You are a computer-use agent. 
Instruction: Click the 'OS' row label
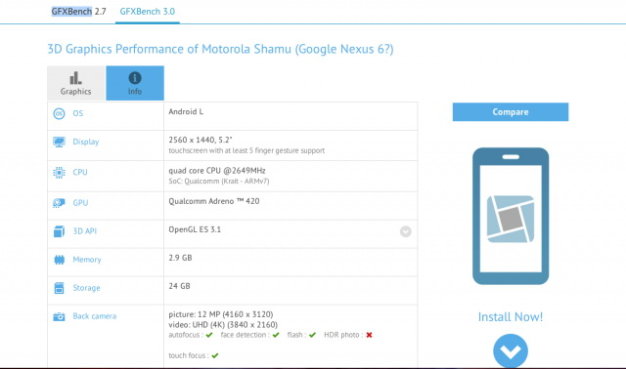click(x=78, y=113)
